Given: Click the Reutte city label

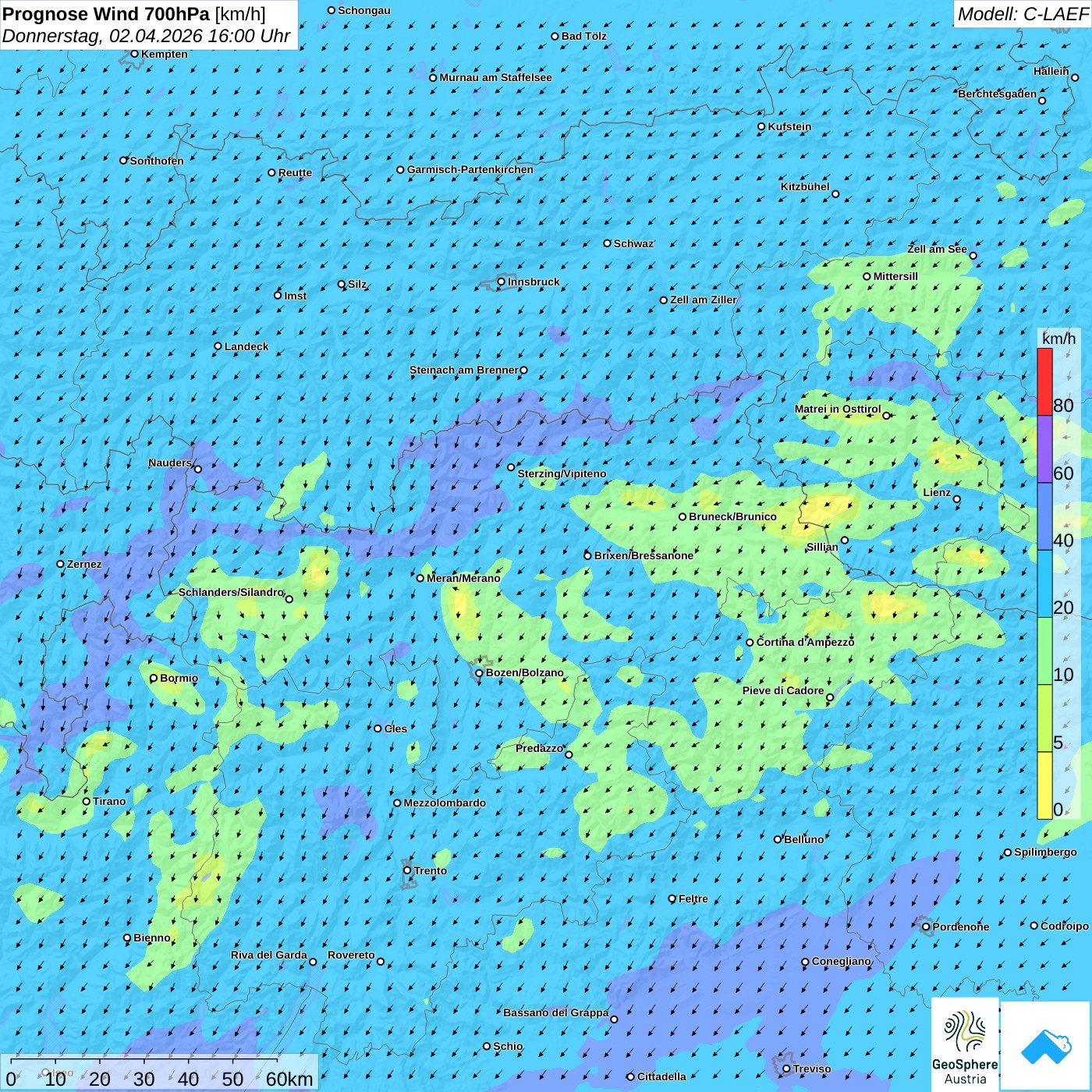Looking at the screenshot, I should 295,172.
